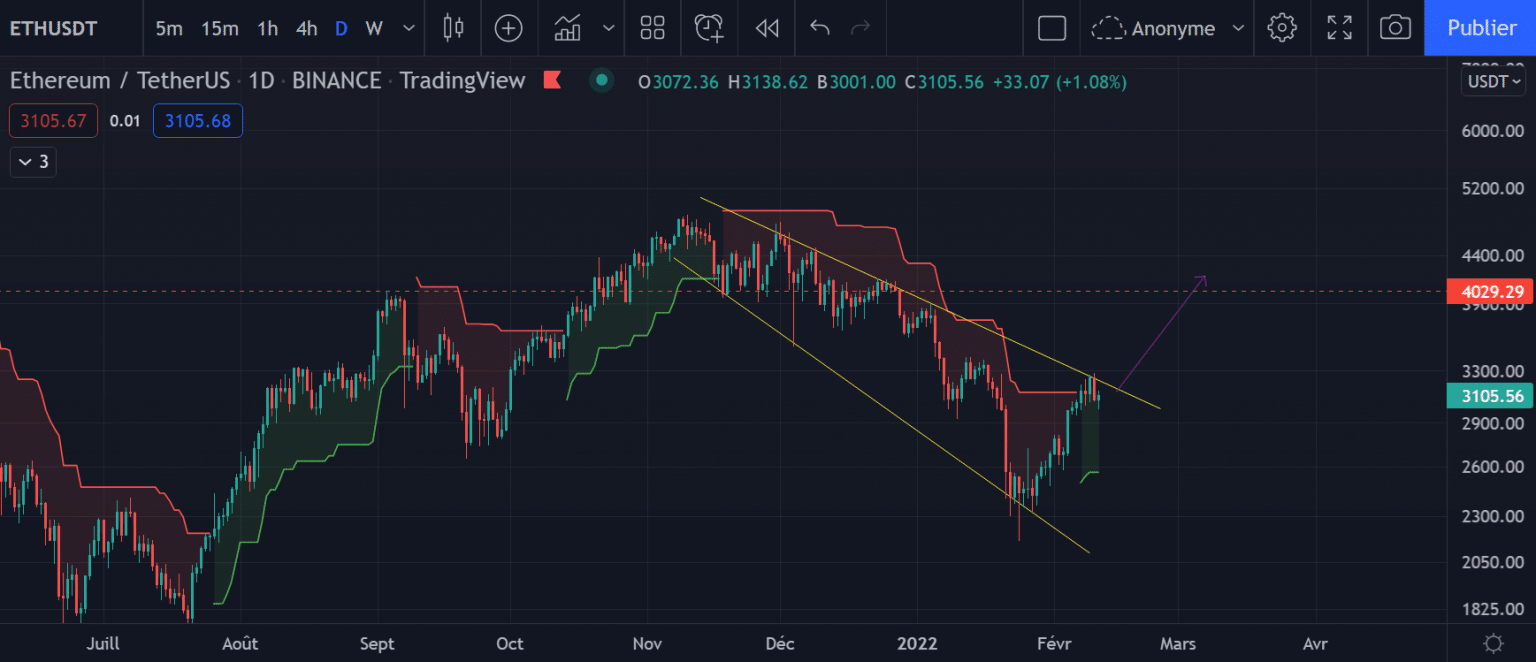
Task: Expand the indicators dropdown arrow
Action: (x=608, y=28)
